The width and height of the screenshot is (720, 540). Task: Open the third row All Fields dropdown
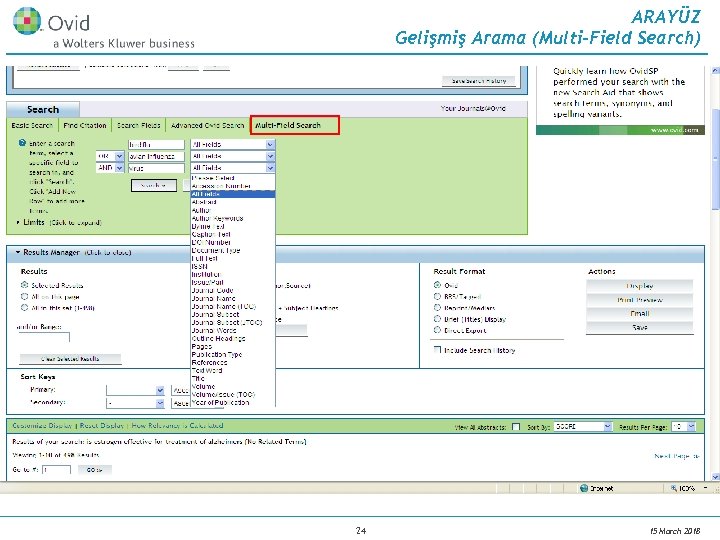[233, 168]
